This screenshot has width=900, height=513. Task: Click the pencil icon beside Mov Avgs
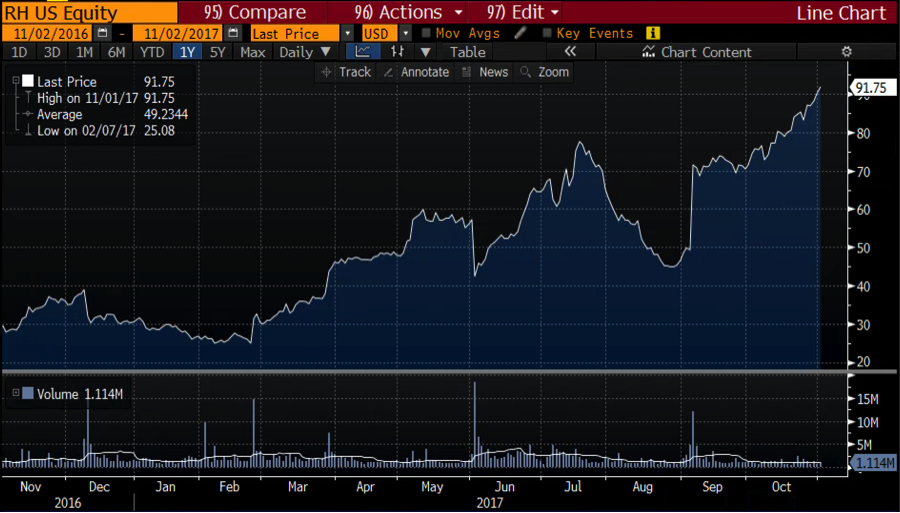[x=521, y=33]
